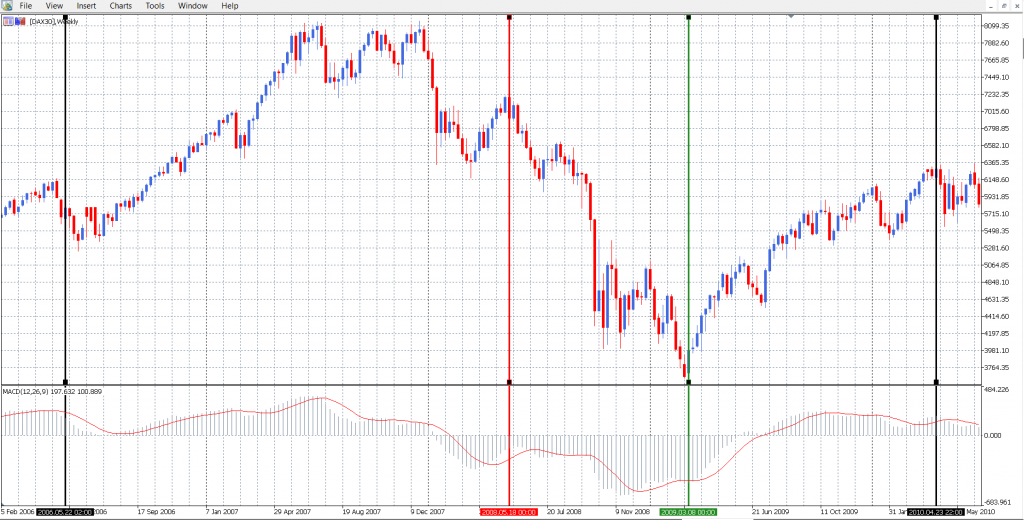Open the Insert menu
Image resolution: width=1024 pixels, height=520 pixels.
[x=86, y=6]
